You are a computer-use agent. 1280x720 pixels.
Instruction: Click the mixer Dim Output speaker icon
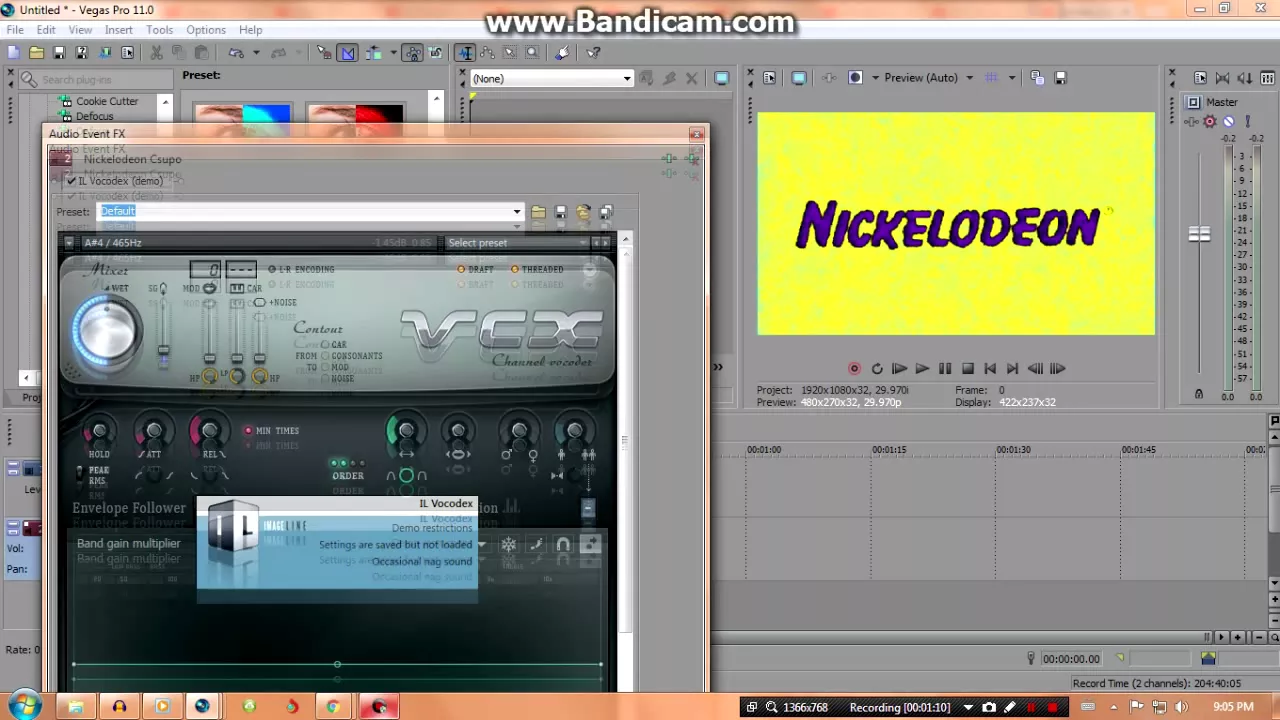coord(1245,78)
